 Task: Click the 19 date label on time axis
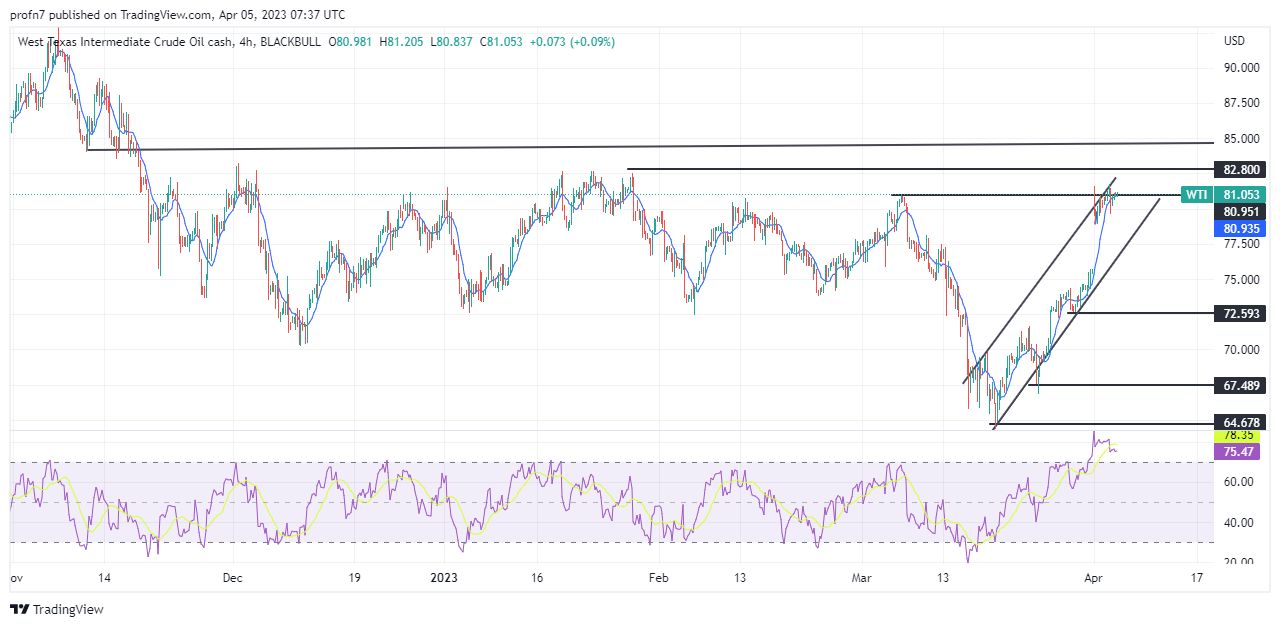(355, 578)
